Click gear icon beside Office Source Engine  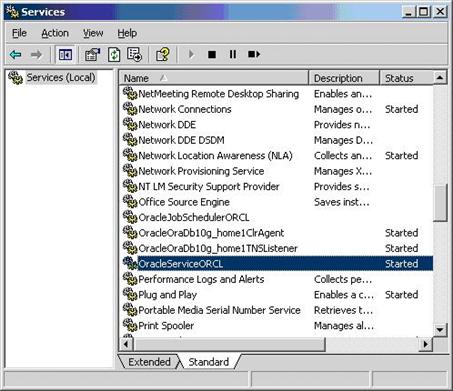click(x=130, y=202)
